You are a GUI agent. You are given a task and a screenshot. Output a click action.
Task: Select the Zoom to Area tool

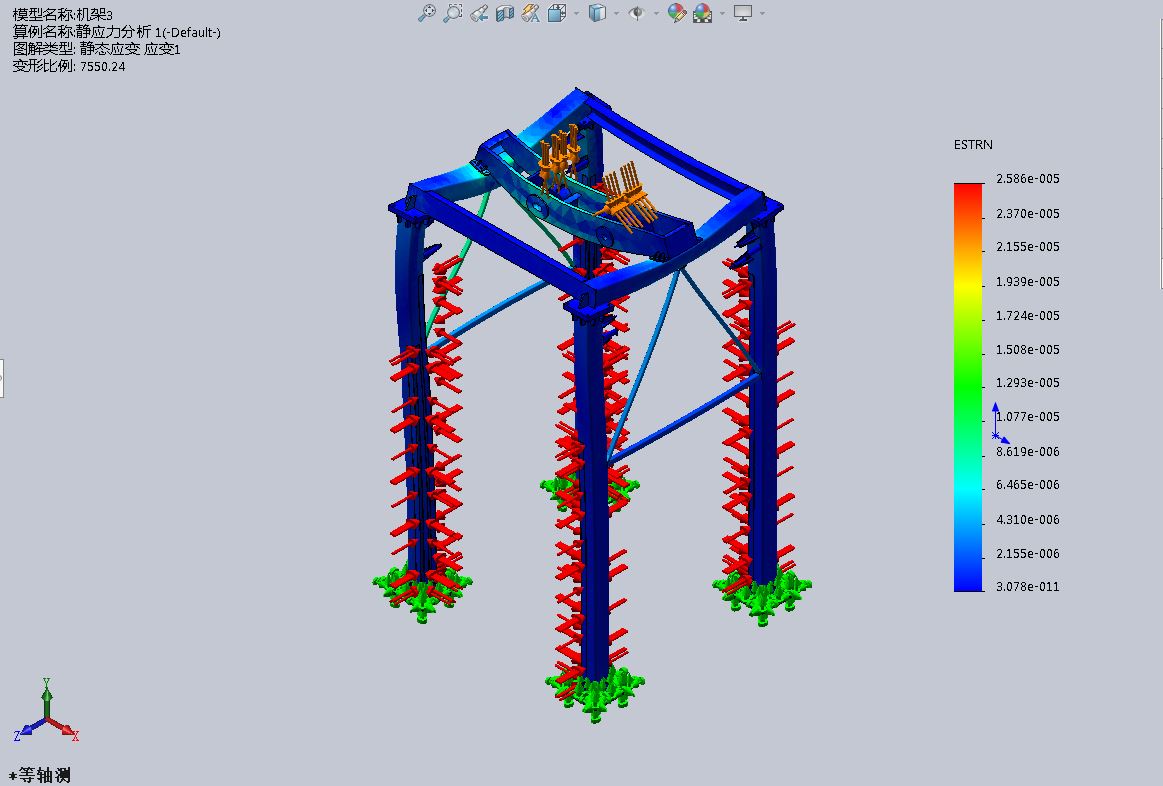click(x=452, y=13)
